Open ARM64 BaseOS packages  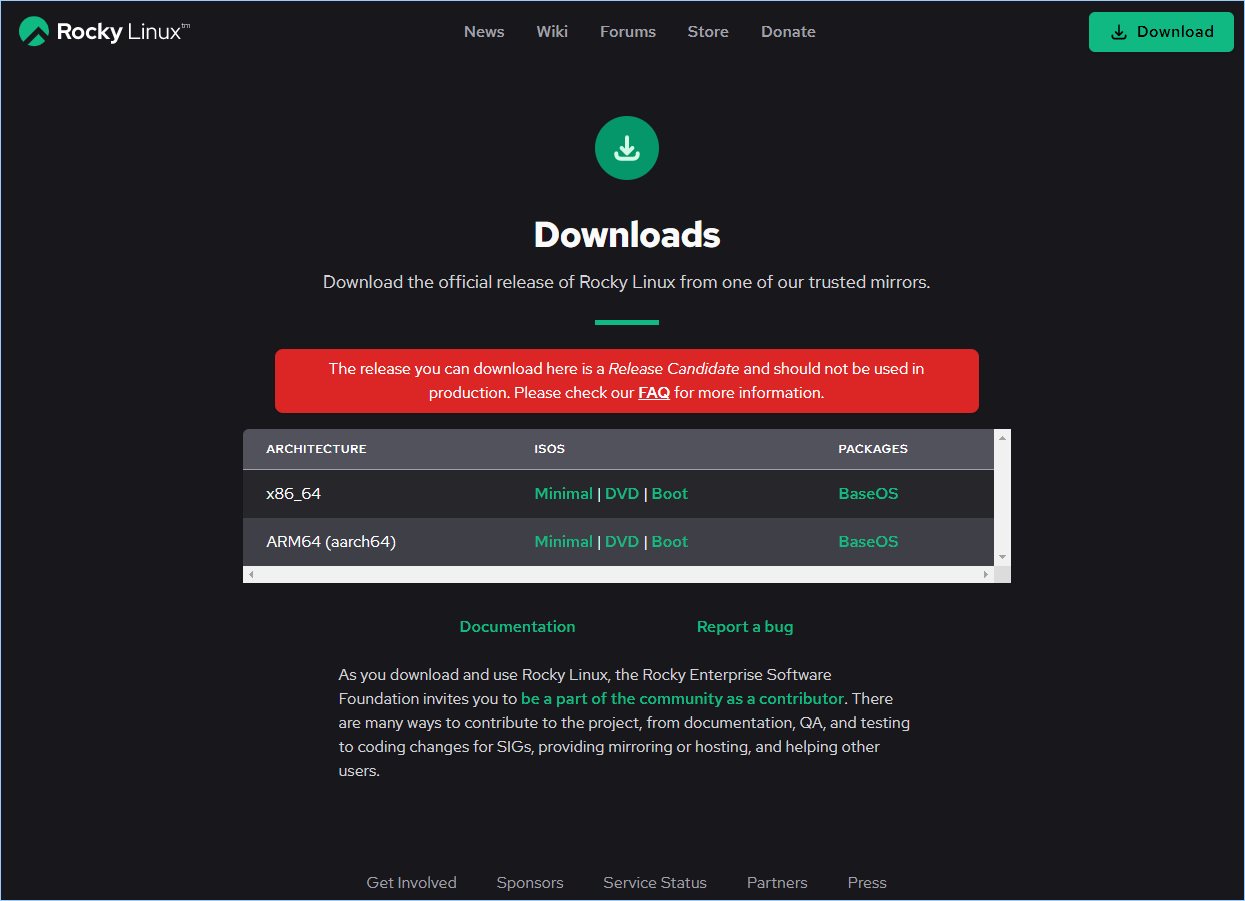point(869,542)
